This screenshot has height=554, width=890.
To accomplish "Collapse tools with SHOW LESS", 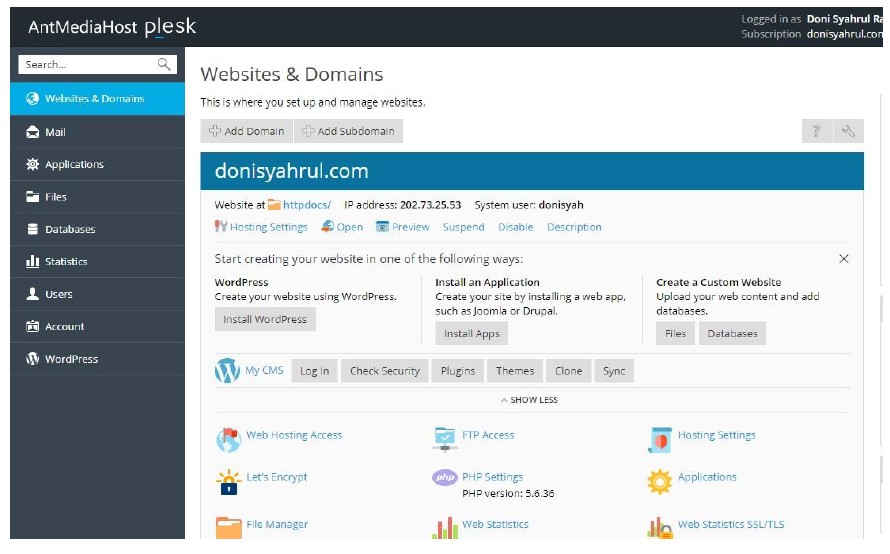I will pos(529,400).
